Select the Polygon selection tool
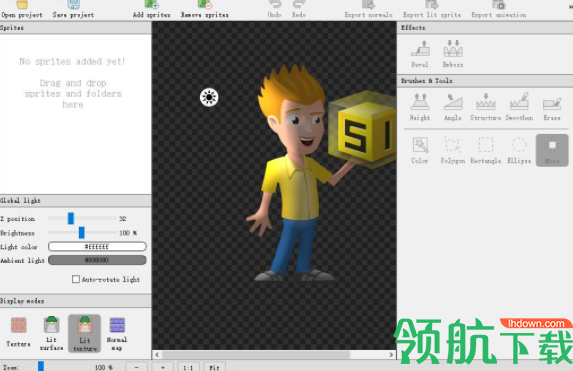The height and width of the screenshot is (371, 573). tap(453, 150)
